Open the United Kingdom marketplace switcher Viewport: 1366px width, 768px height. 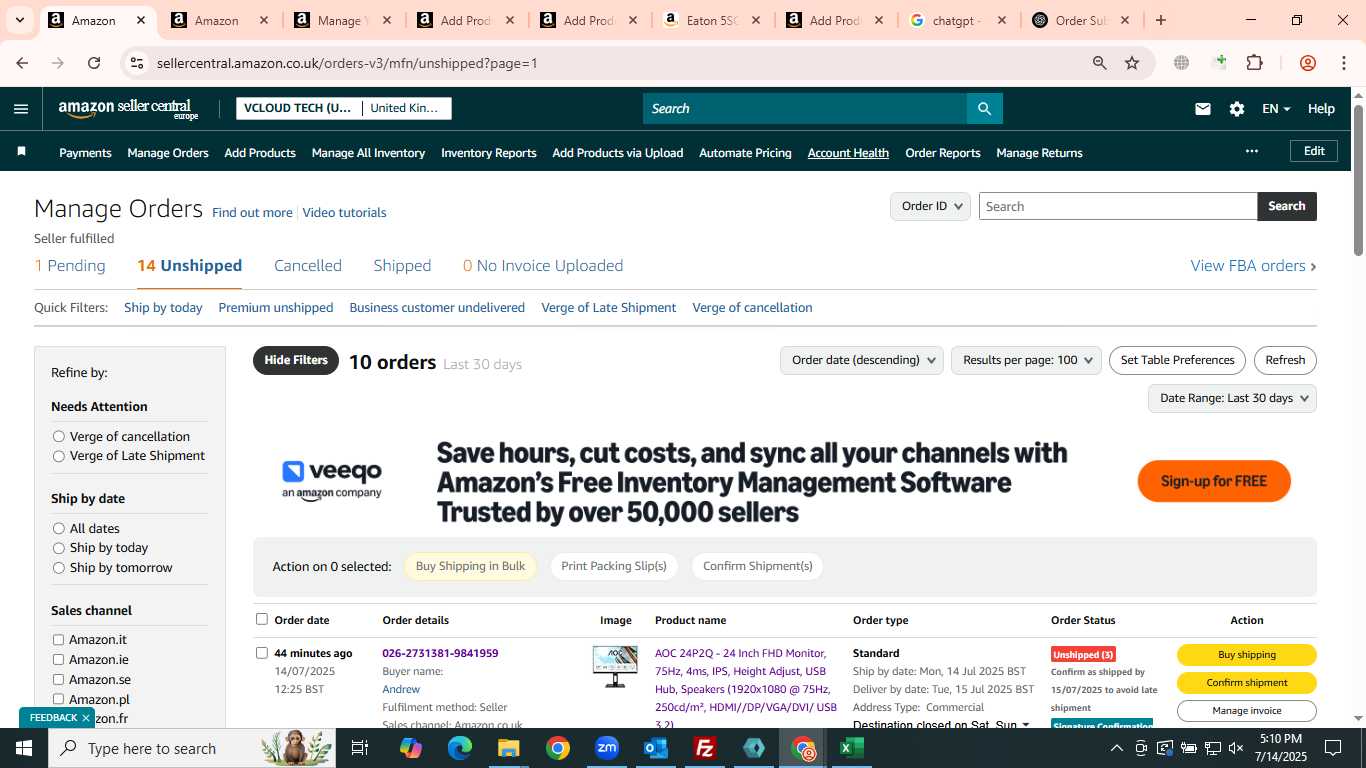pos(405,108)
